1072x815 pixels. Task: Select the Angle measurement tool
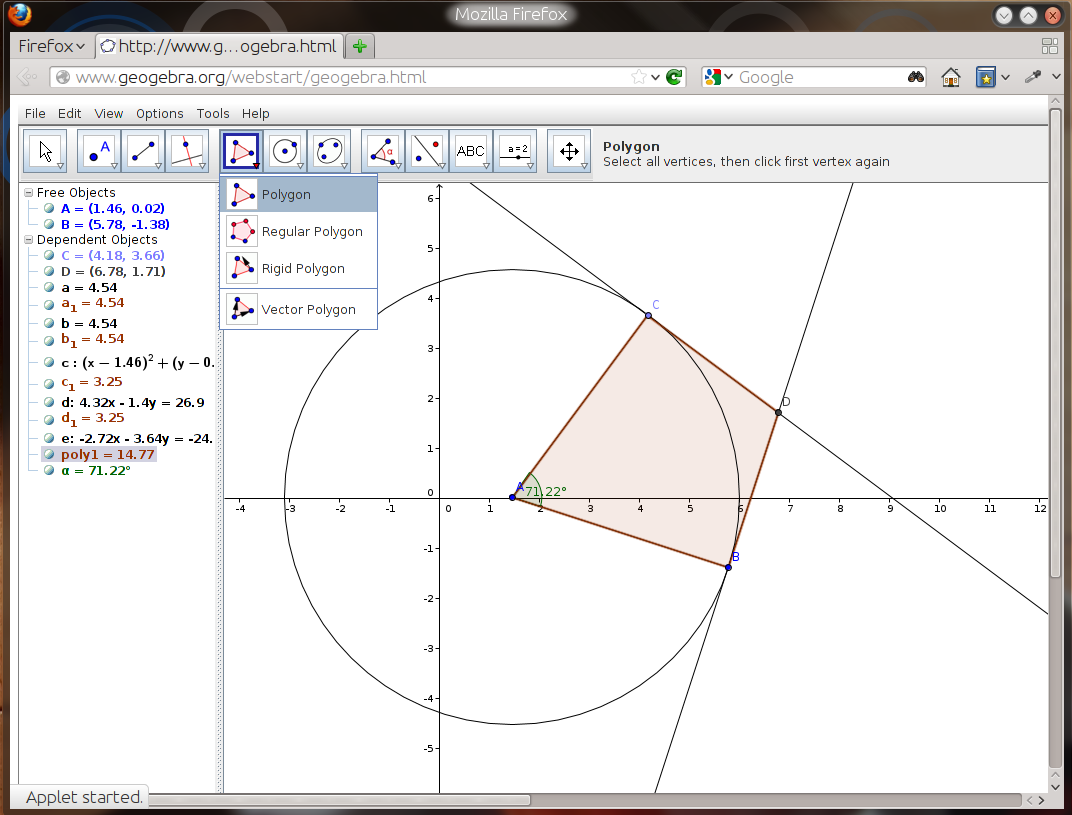pos(383,150)
